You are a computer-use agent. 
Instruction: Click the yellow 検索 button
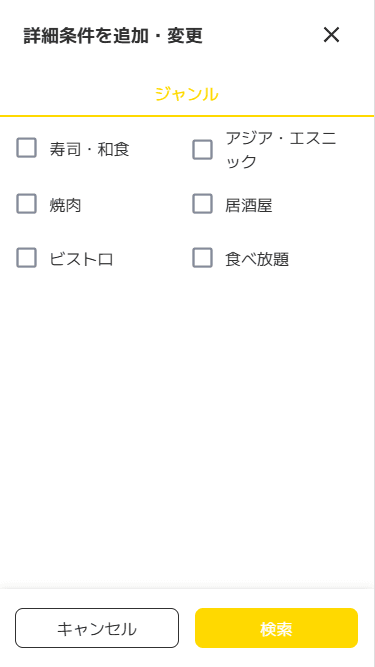coord(276,628)
